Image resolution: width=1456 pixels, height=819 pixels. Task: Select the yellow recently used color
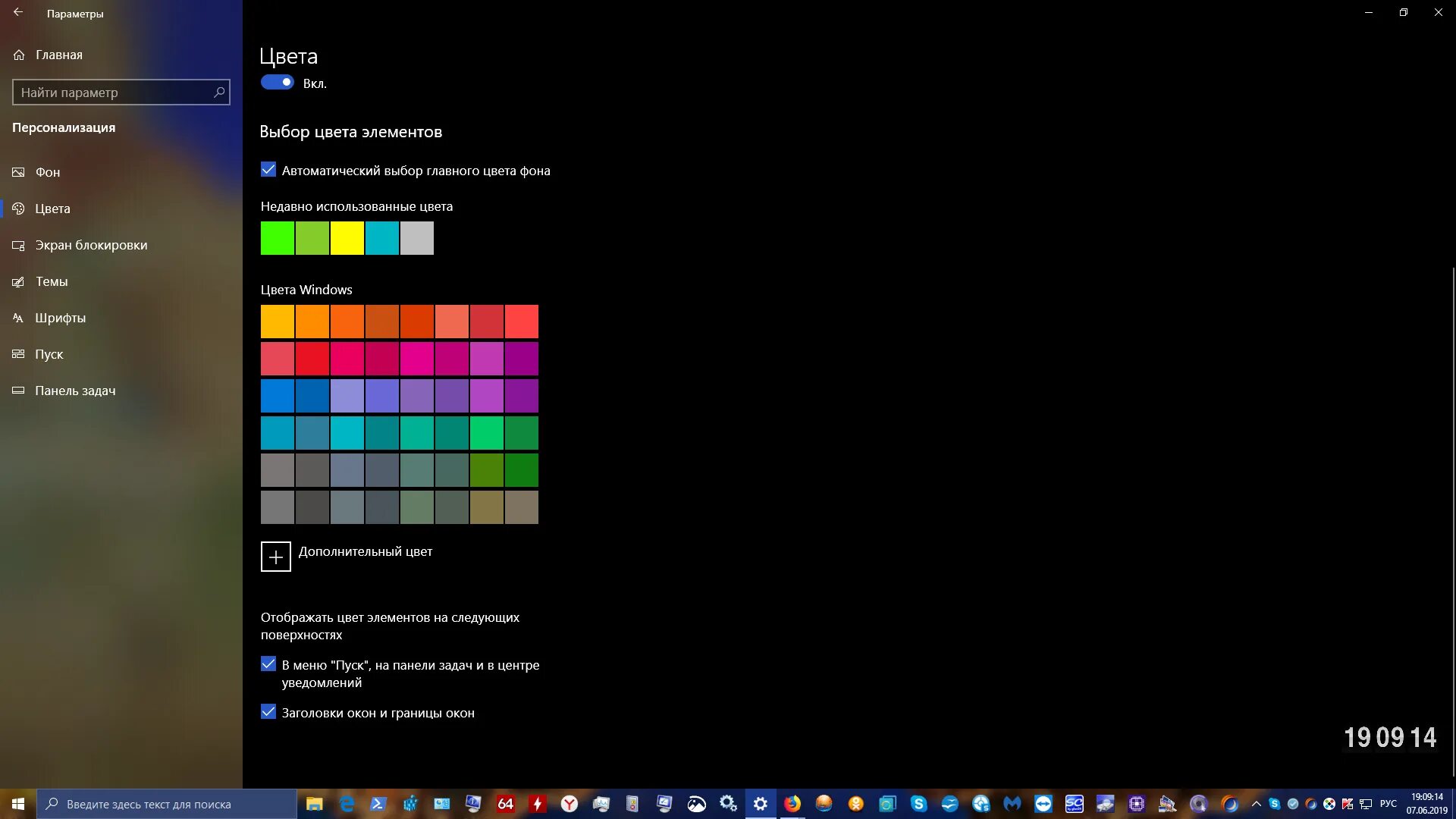347,238
